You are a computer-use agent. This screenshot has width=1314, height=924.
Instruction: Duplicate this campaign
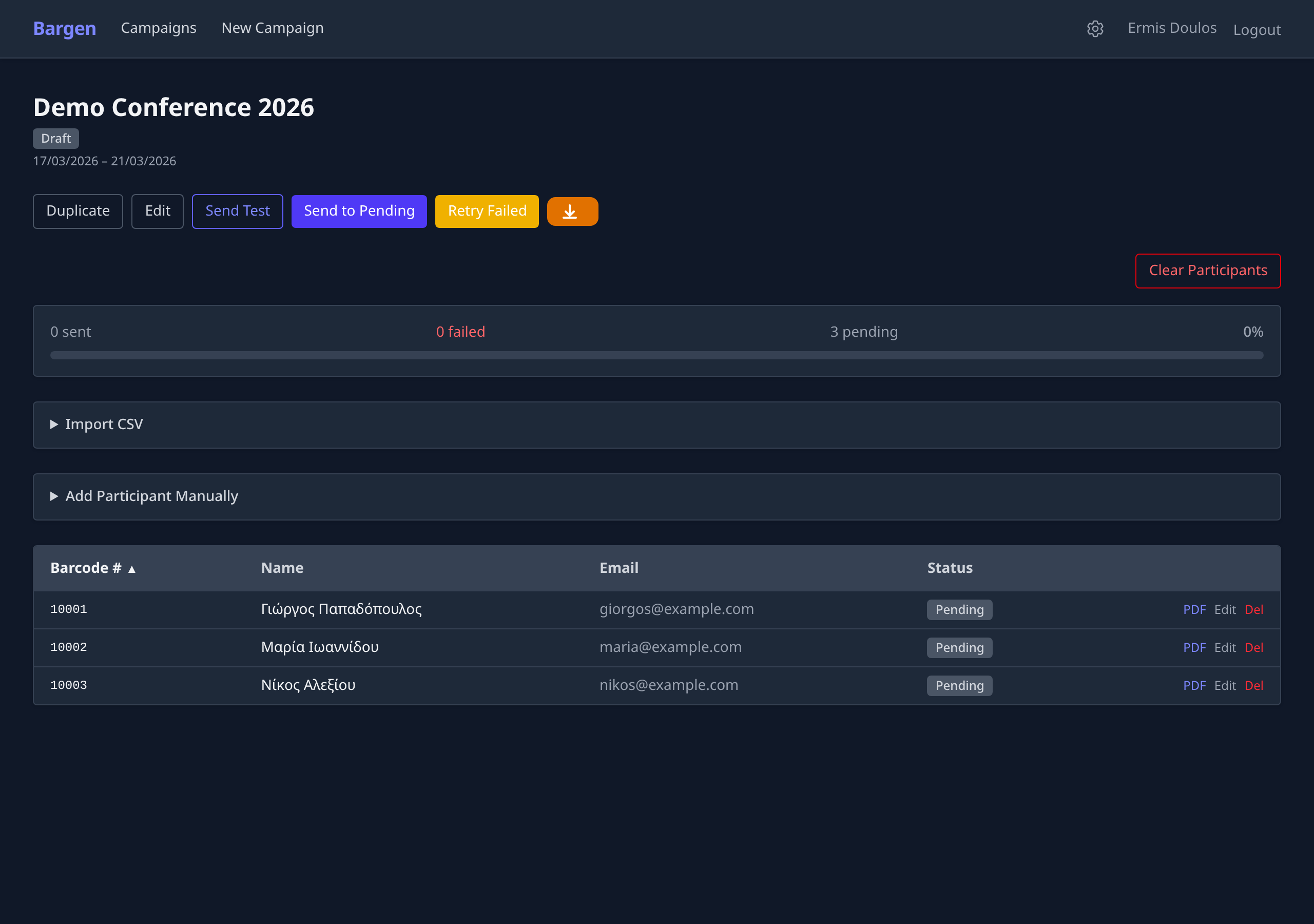coord(78,211)
